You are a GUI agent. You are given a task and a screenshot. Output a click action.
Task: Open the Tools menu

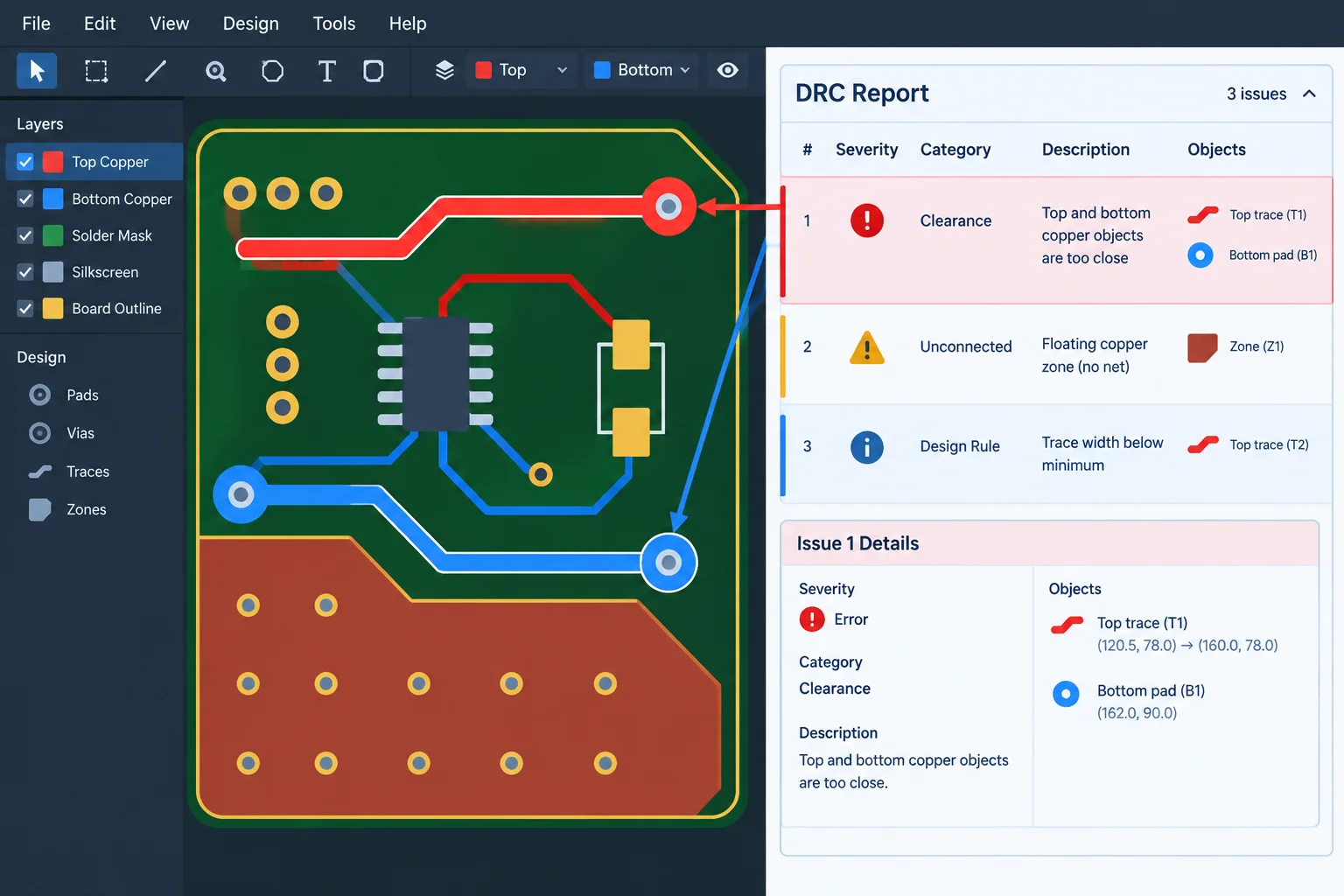pos(334,24)
